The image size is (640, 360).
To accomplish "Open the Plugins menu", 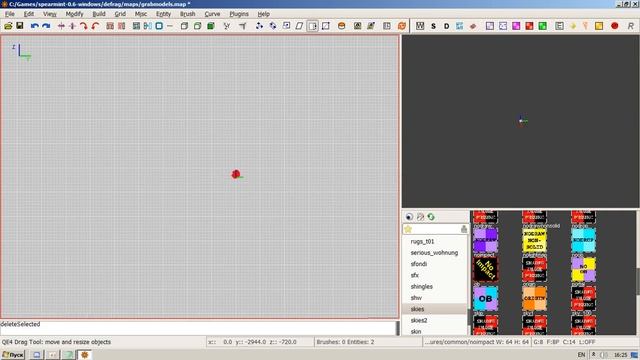I will click(x=239, y=14).
